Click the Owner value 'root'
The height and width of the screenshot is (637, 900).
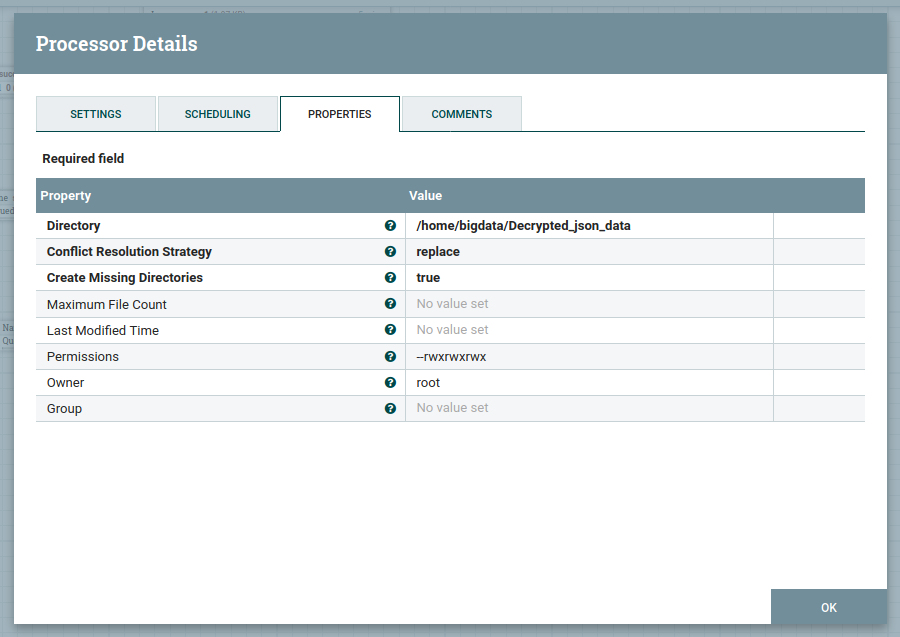tap(428, 382)
